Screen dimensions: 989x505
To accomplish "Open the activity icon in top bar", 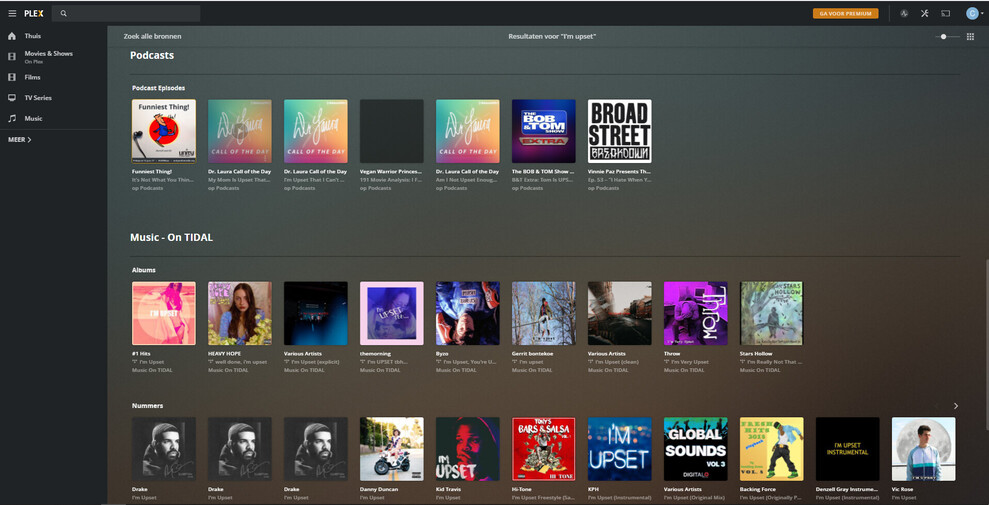I will tap(904, 13).
